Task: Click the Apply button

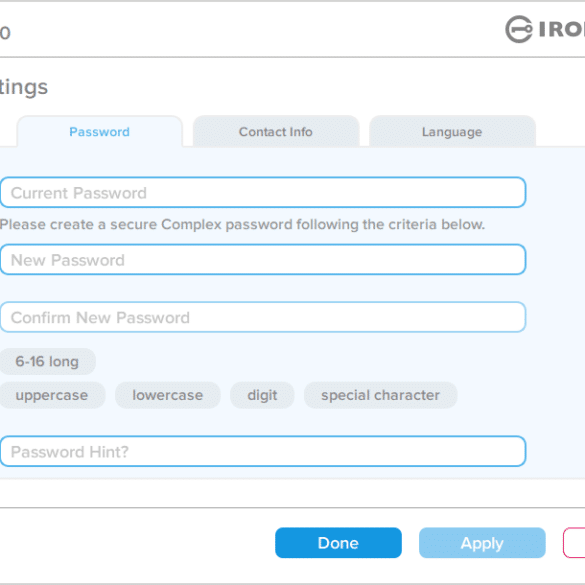Action: tap(482, 543)
